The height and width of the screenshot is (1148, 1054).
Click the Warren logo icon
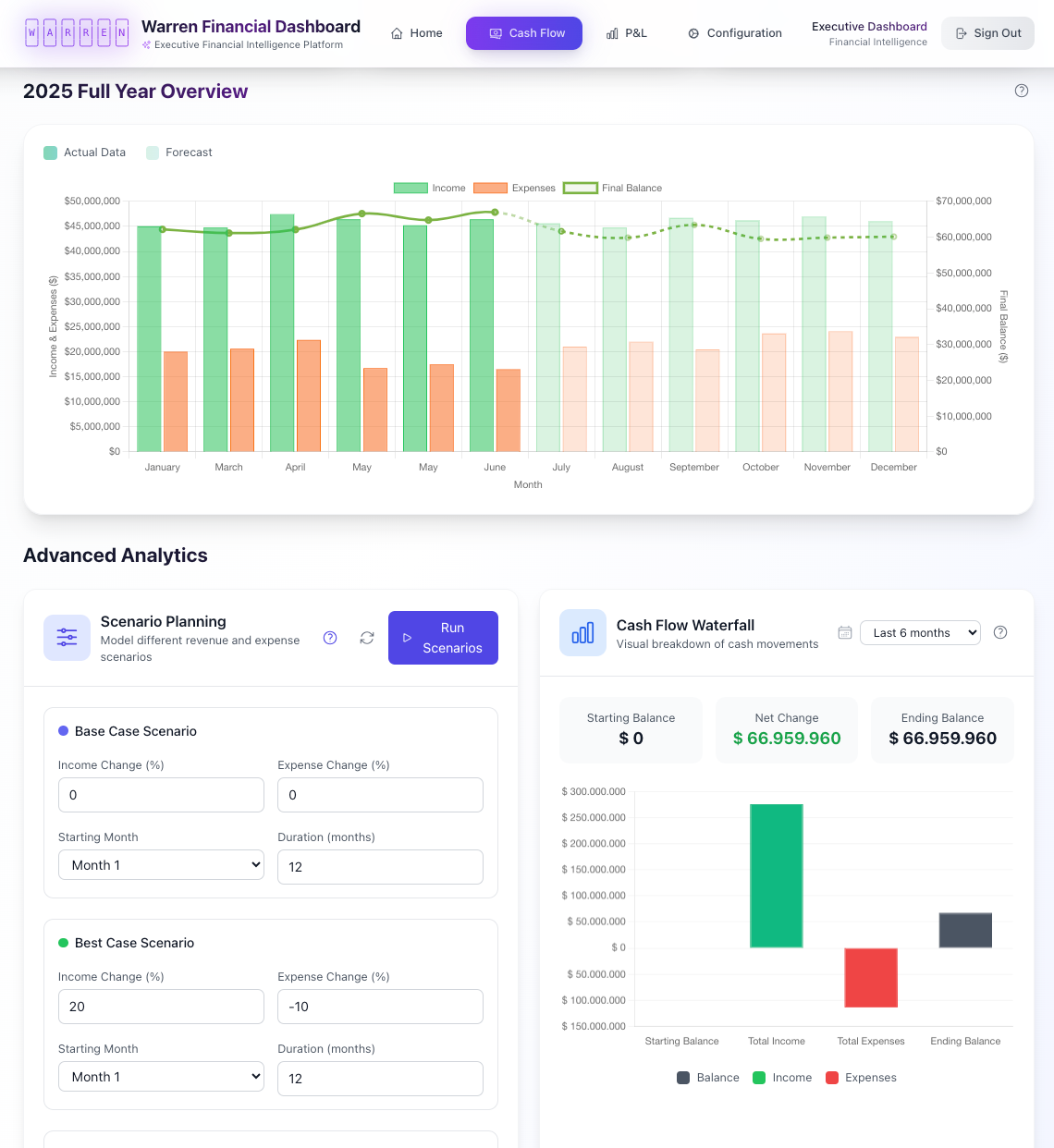pos(77,32)
